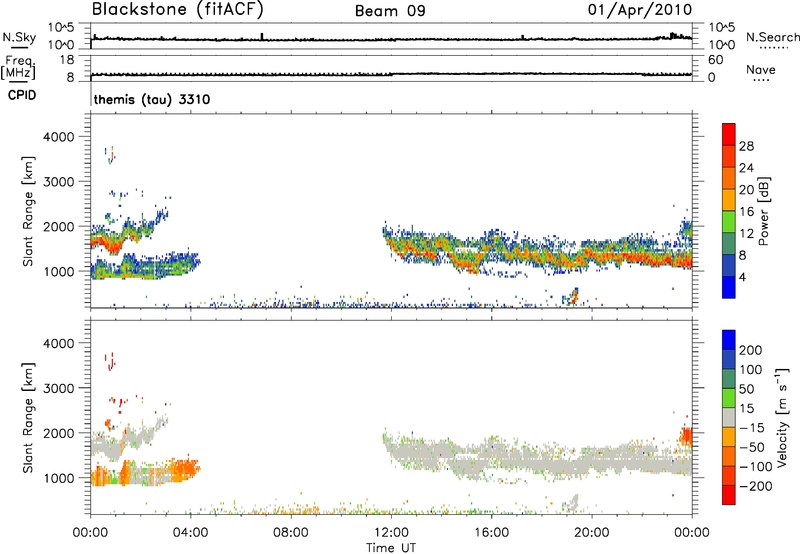Click the "Velocity [m s-1]" color bar title
Image resolution: width=800 pixels, height=554 pixels.
782,417
